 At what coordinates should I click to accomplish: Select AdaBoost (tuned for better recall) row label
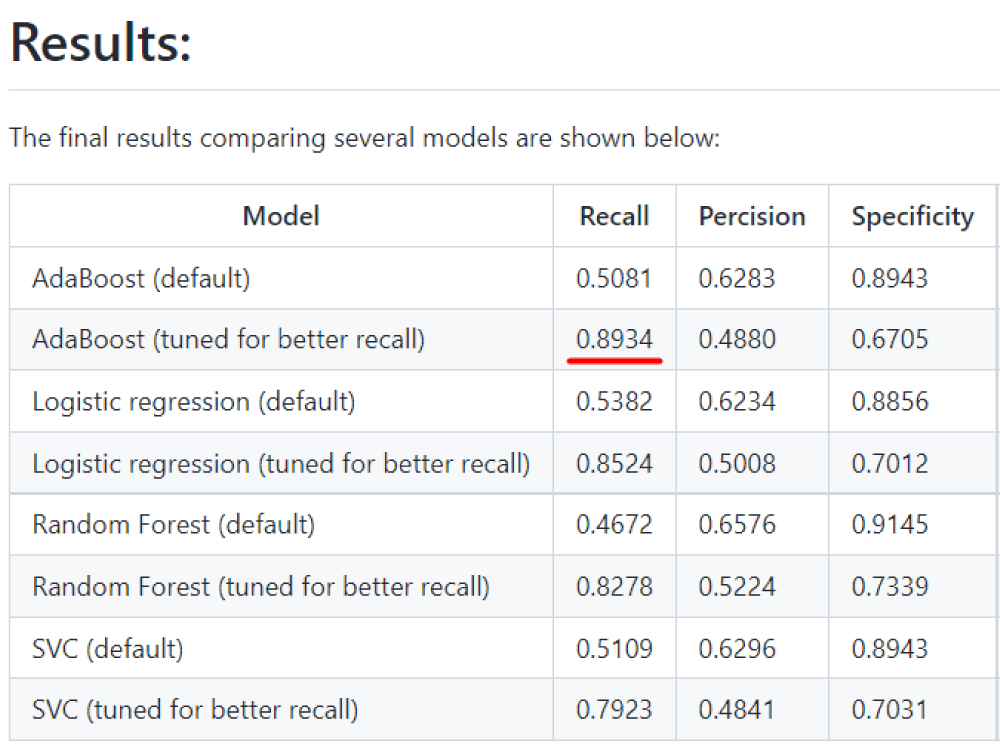point(228,340)
